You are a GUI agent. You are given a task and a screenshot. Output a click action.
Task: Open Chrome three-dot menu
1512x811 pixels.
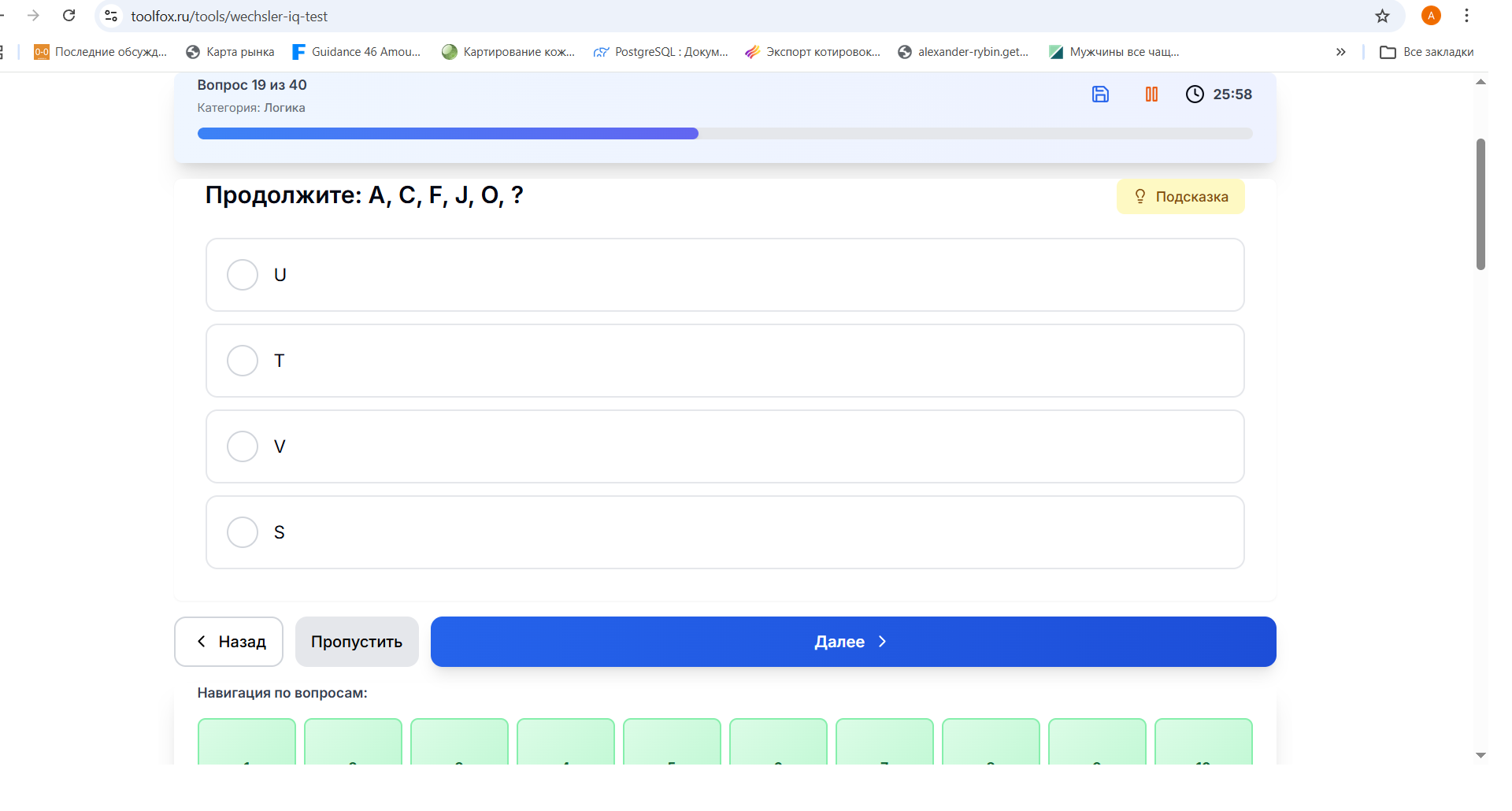point(1466,16)
